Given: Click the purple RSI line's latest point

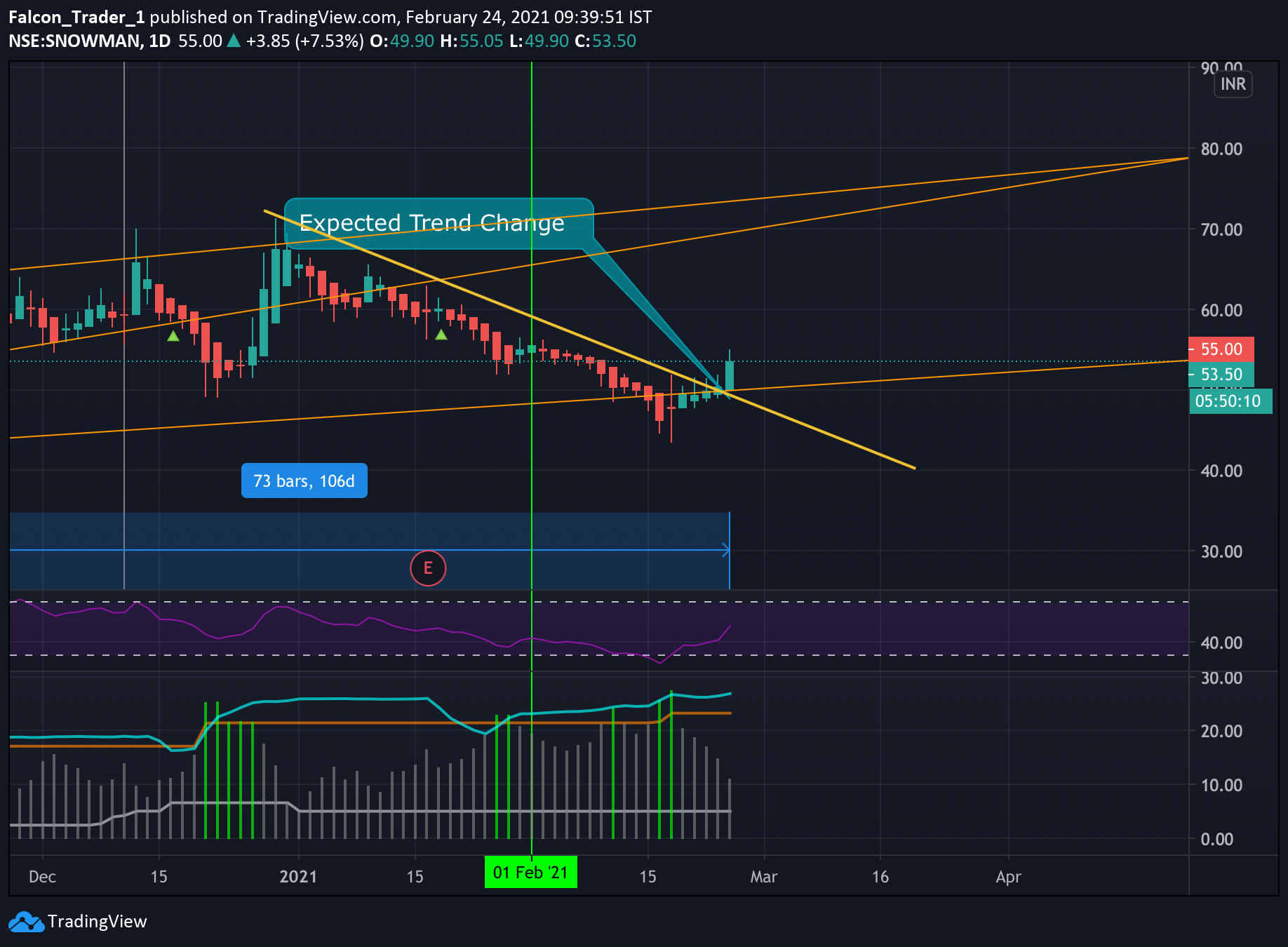Looking at the screenshot, I should pos(730,626).
